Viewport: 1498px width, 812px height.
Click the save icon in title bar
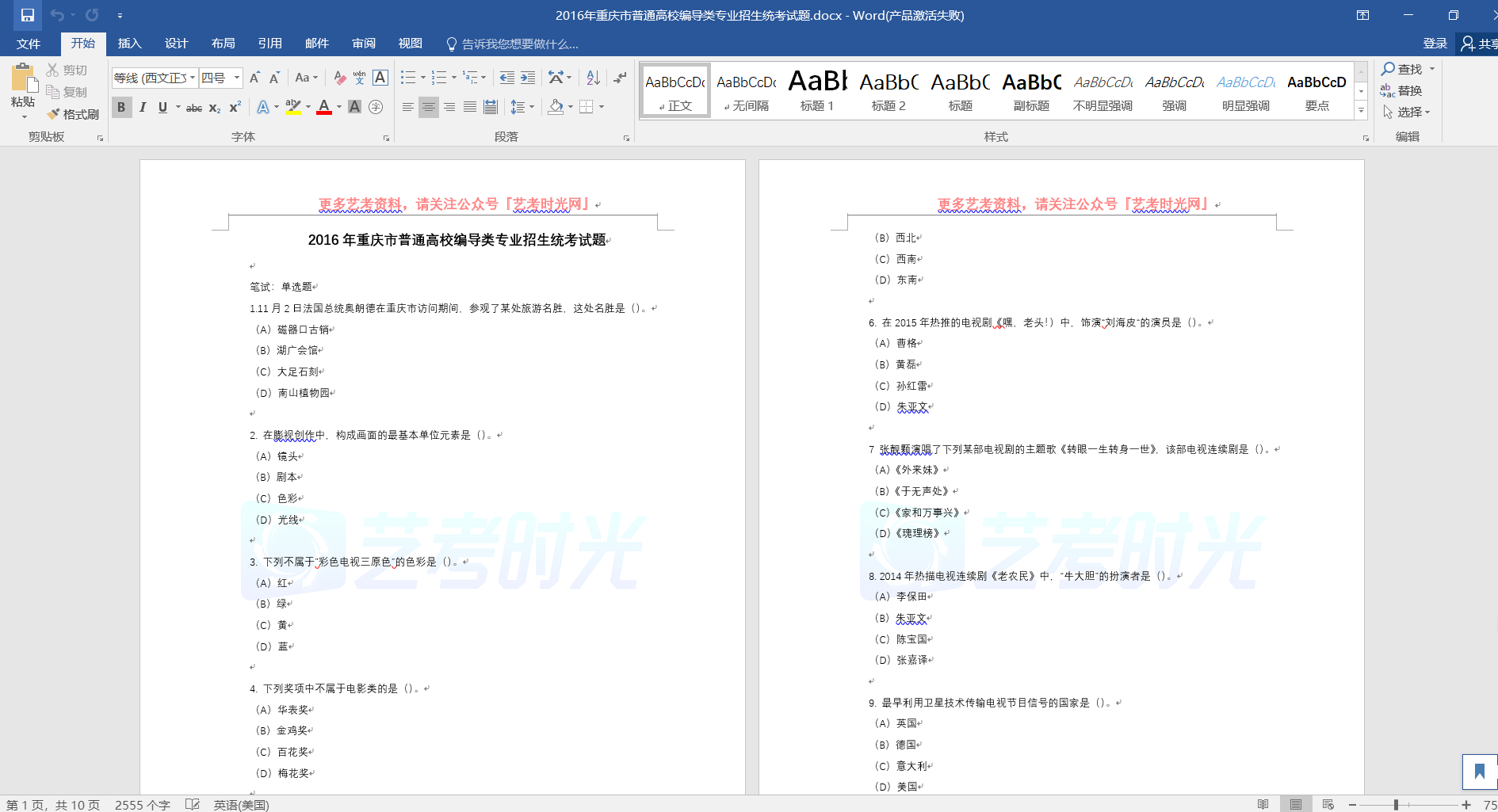pos(28,15)
